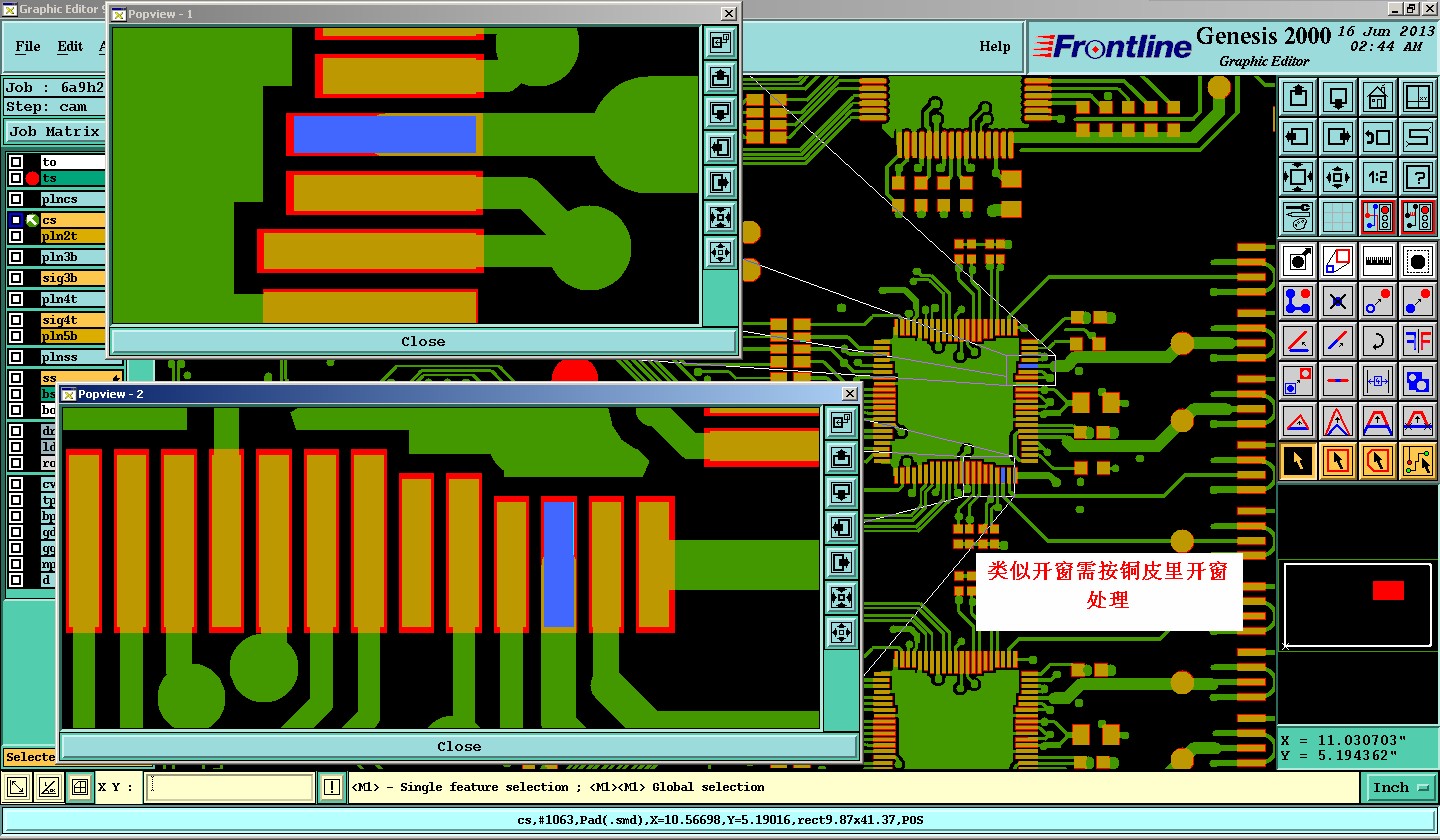This screenshot has height=840, width=1440.
Task: Open the Help menu
Action: (x=994, y=46)
